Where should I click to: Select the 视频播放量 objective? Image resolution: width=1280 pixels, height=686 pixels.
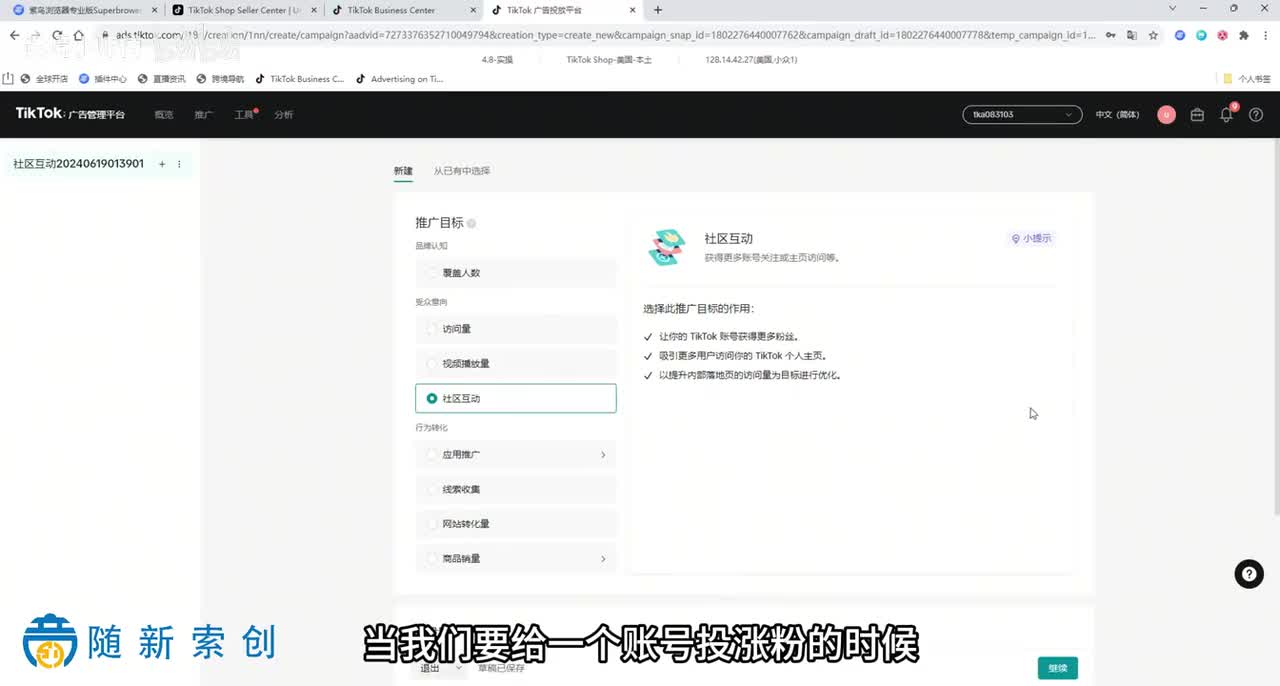tap(516, 364)
